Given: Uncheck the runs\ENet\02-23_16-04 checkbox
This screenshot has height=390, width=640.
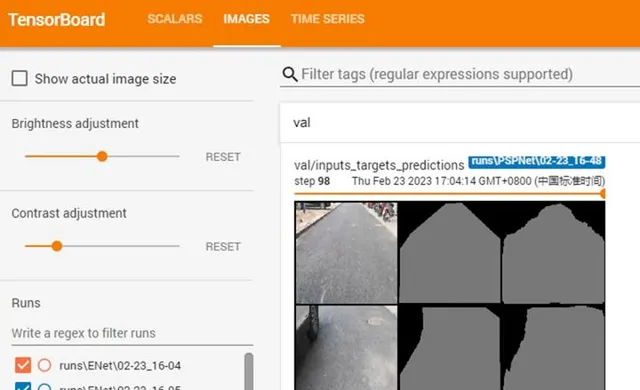Looking at the screenshot, I should (x=23, y=365).
